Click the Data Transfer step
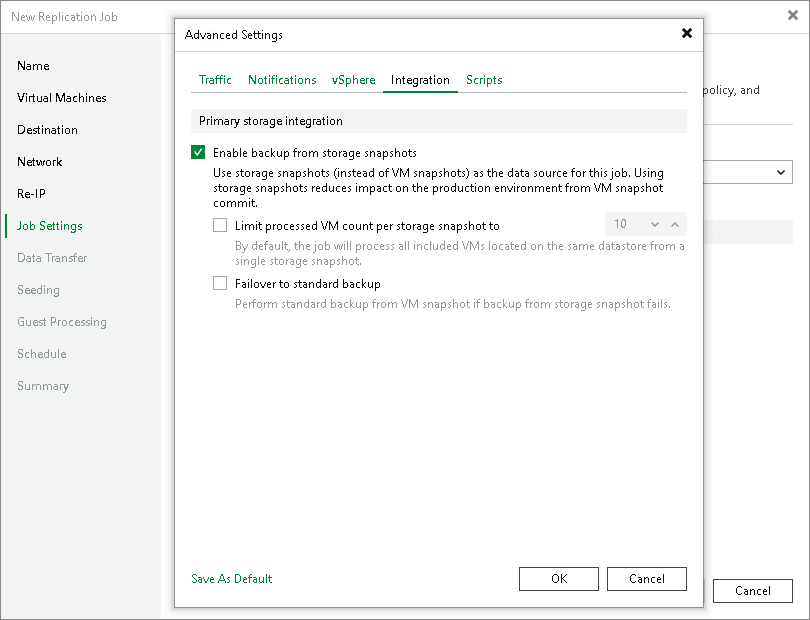 [x=52, y=258]
